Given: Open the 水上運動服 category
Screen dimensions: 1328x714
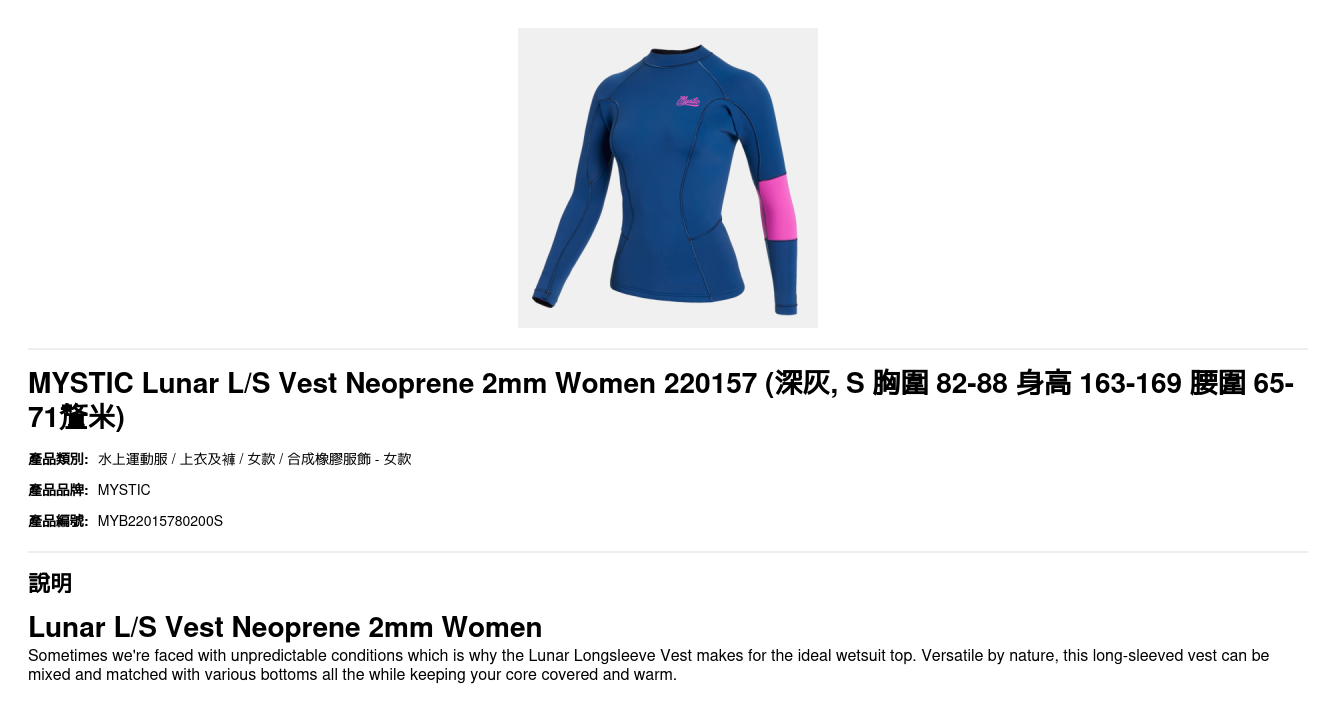Looking at the screenshot, I should click(x=133, y=459).
